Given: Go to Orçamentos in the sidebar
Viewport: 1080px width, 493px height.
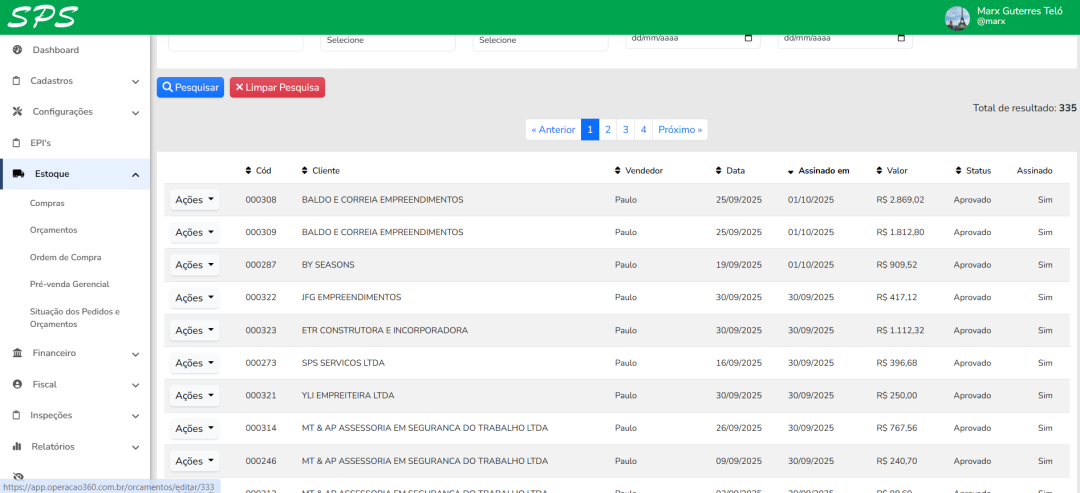Looking at the screenshot, I should [53, 230].
